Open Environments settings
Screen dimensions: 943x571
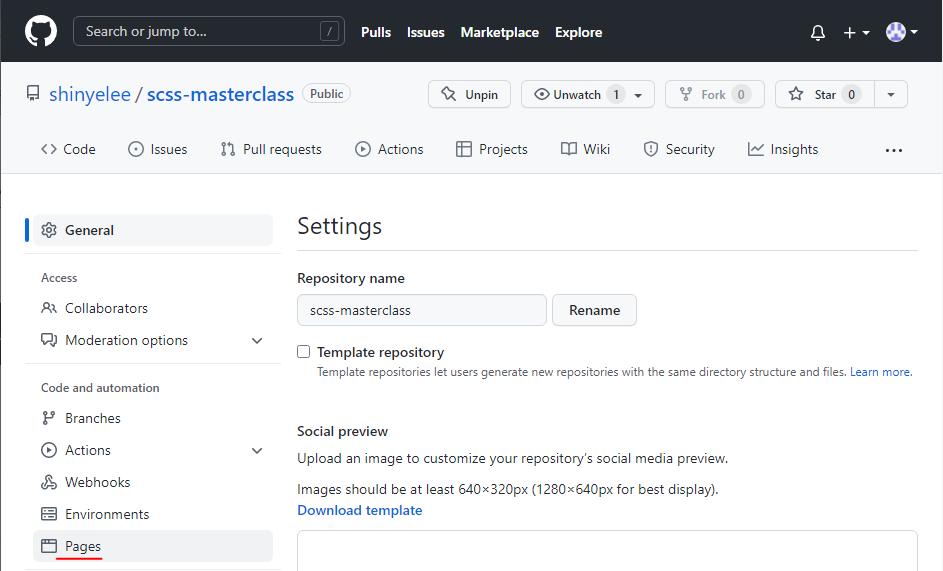point(153,514)
